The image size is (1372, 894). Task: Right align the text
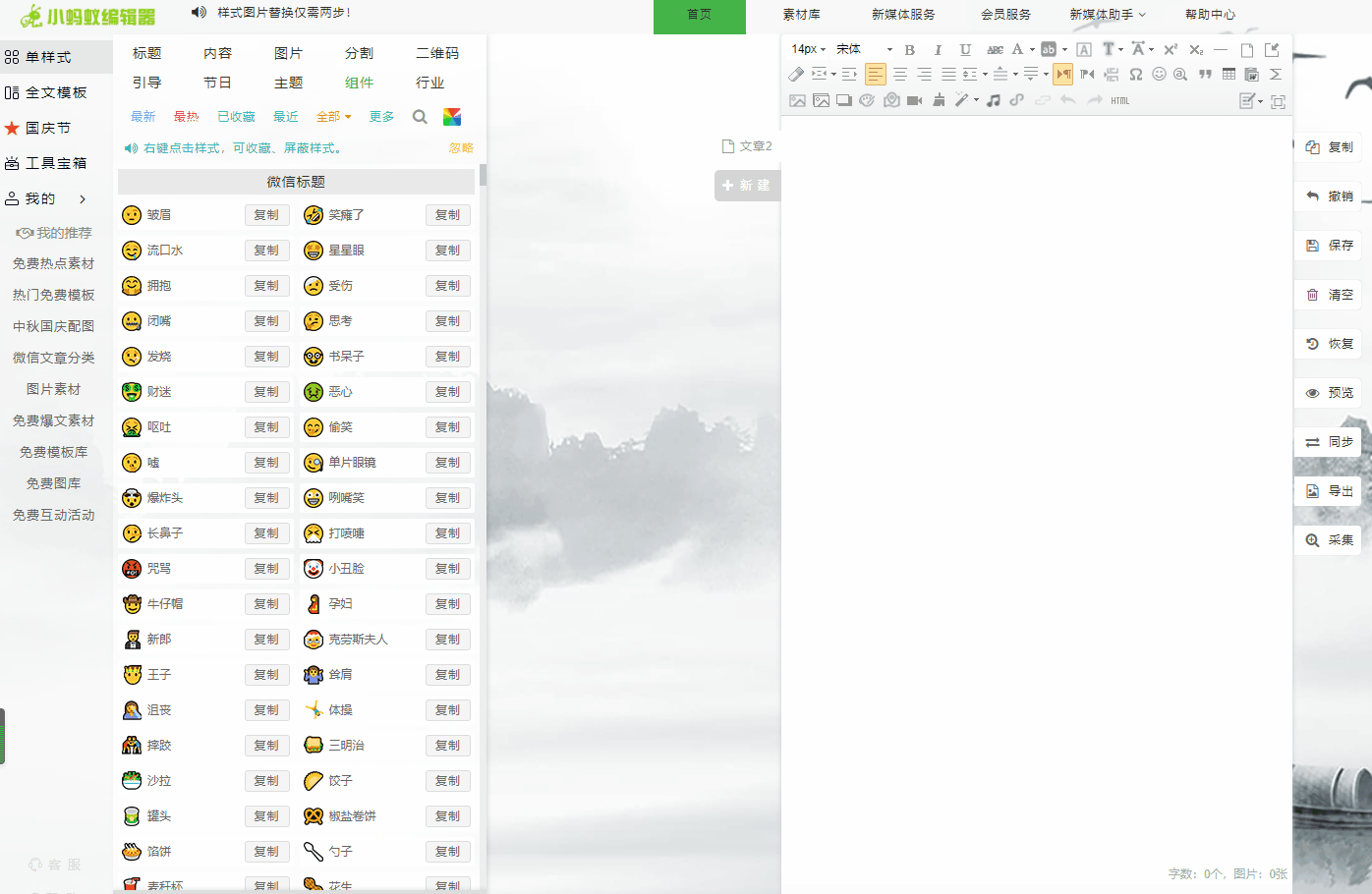(x=924, y=74)
